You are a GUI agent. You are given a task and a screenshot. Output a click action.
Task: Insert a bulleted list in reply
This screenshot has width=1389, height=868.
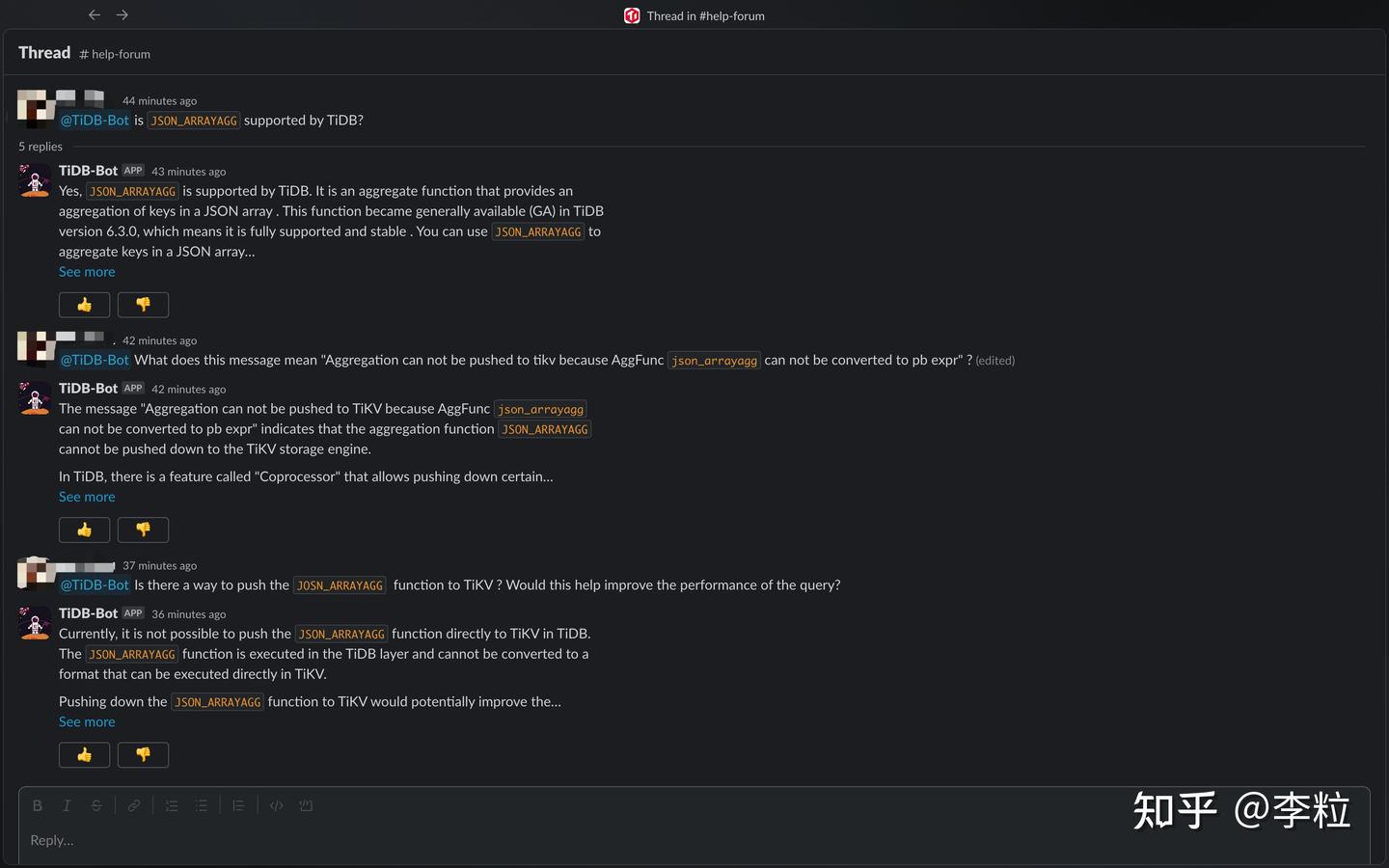(x=201, y=805)
